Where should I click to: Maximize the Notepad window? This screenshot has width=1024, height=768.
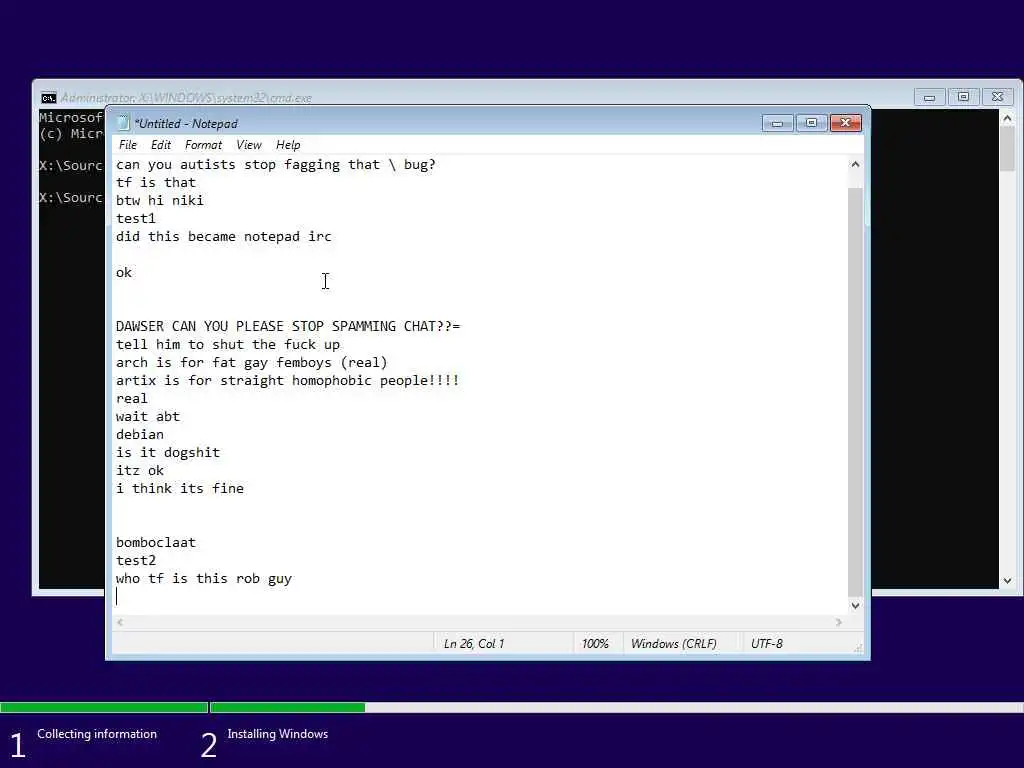[x=812, y=123]
